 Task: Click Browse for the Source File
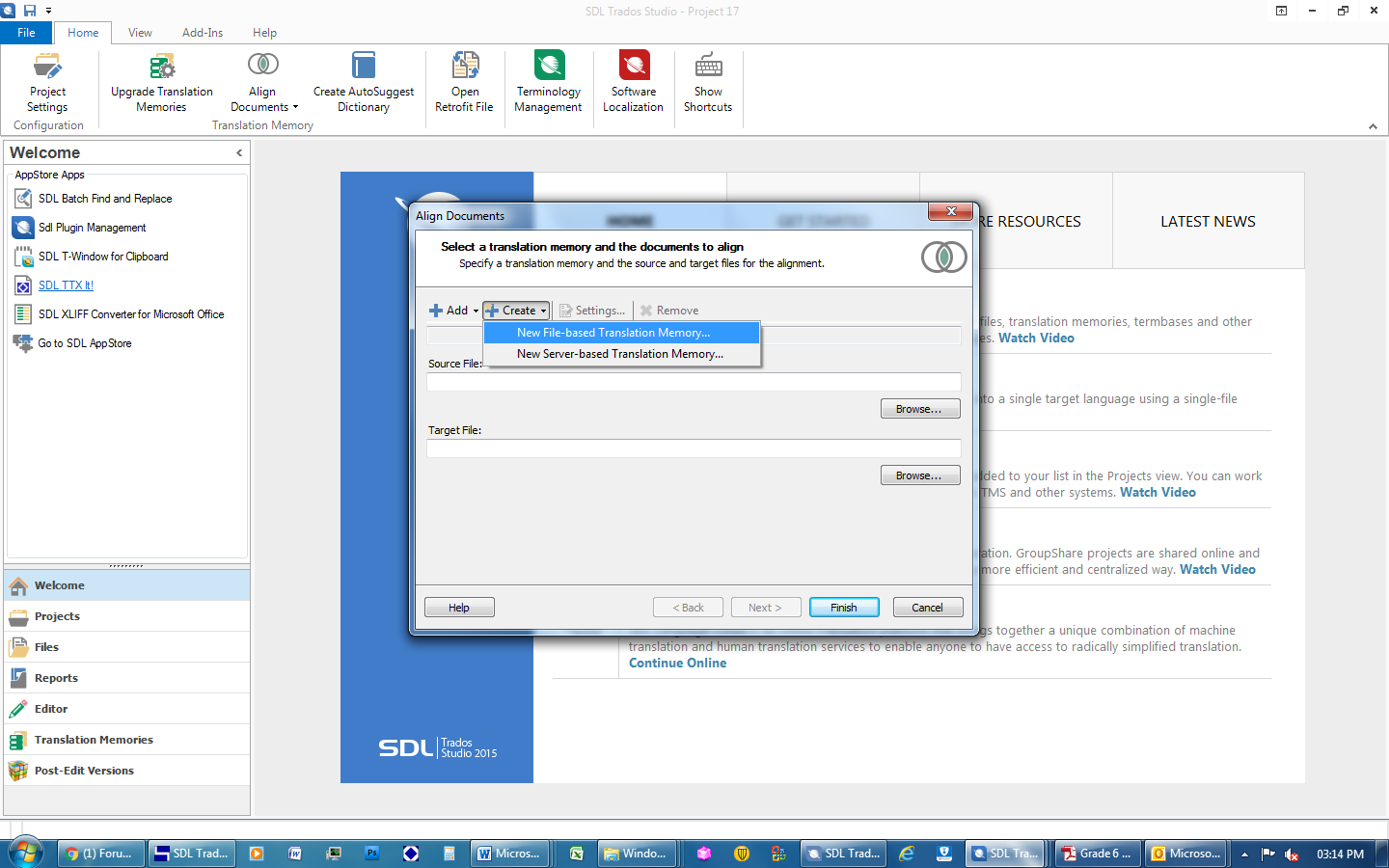point(920,409)
